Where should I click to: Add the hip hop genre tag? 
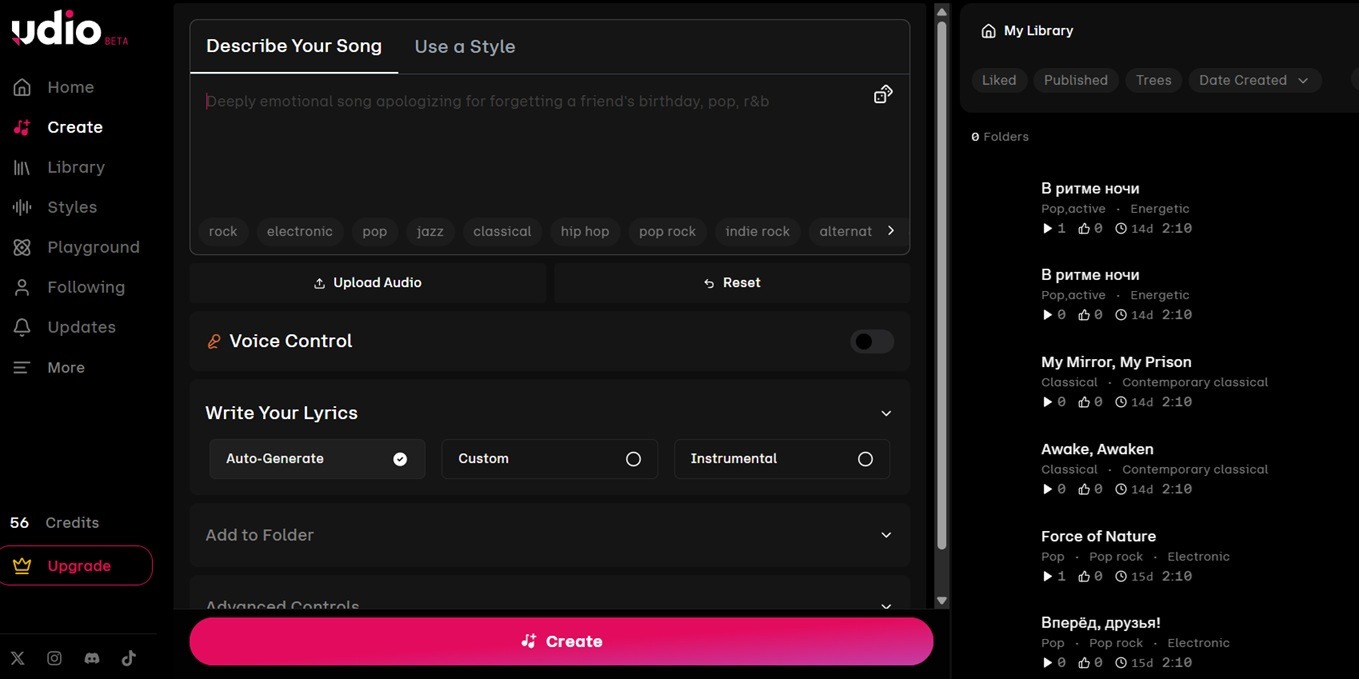tap(585, 231)
